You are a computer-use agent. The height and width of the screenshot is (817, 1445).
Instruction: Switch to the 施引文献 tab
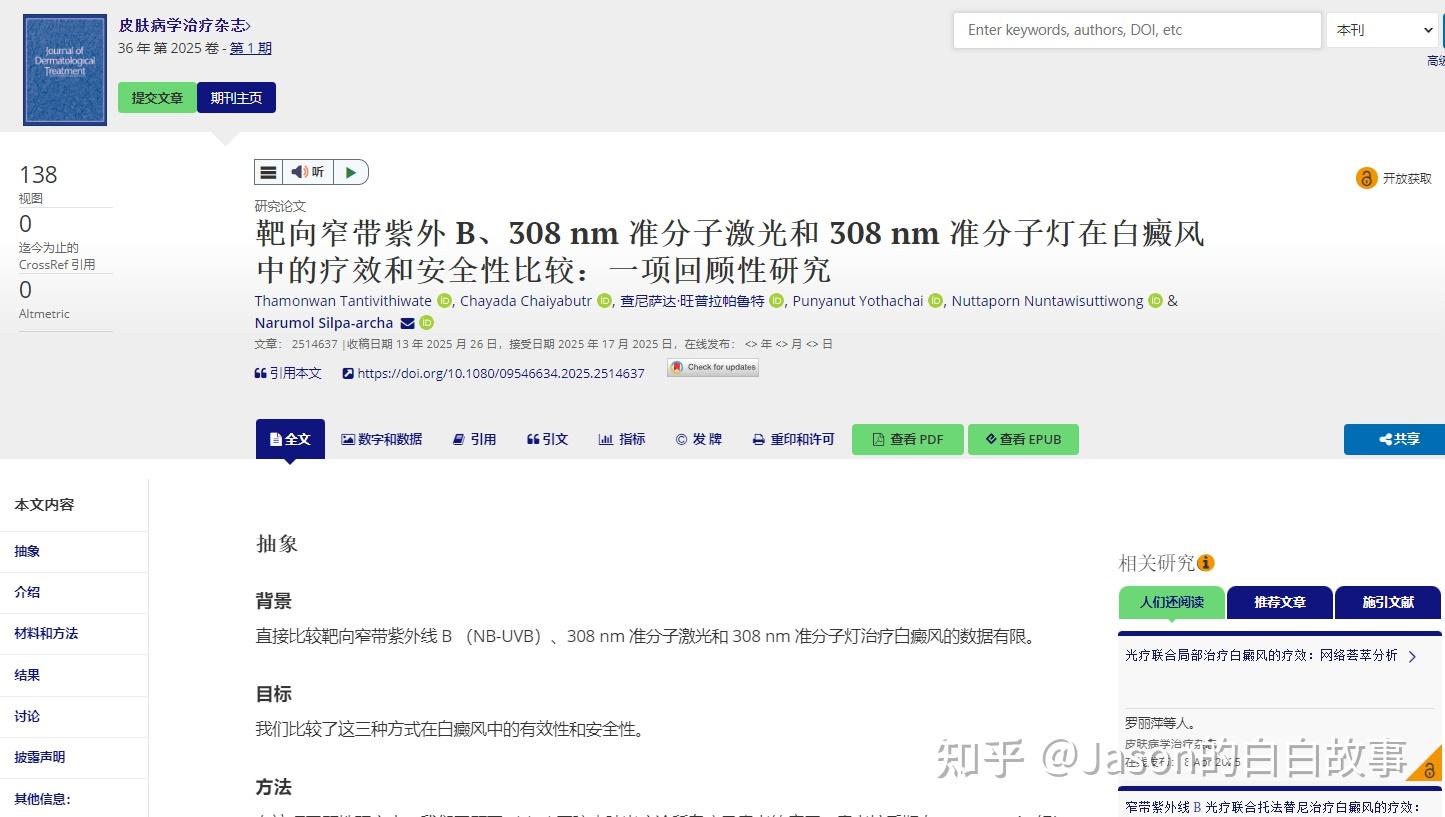point(1387,602)
